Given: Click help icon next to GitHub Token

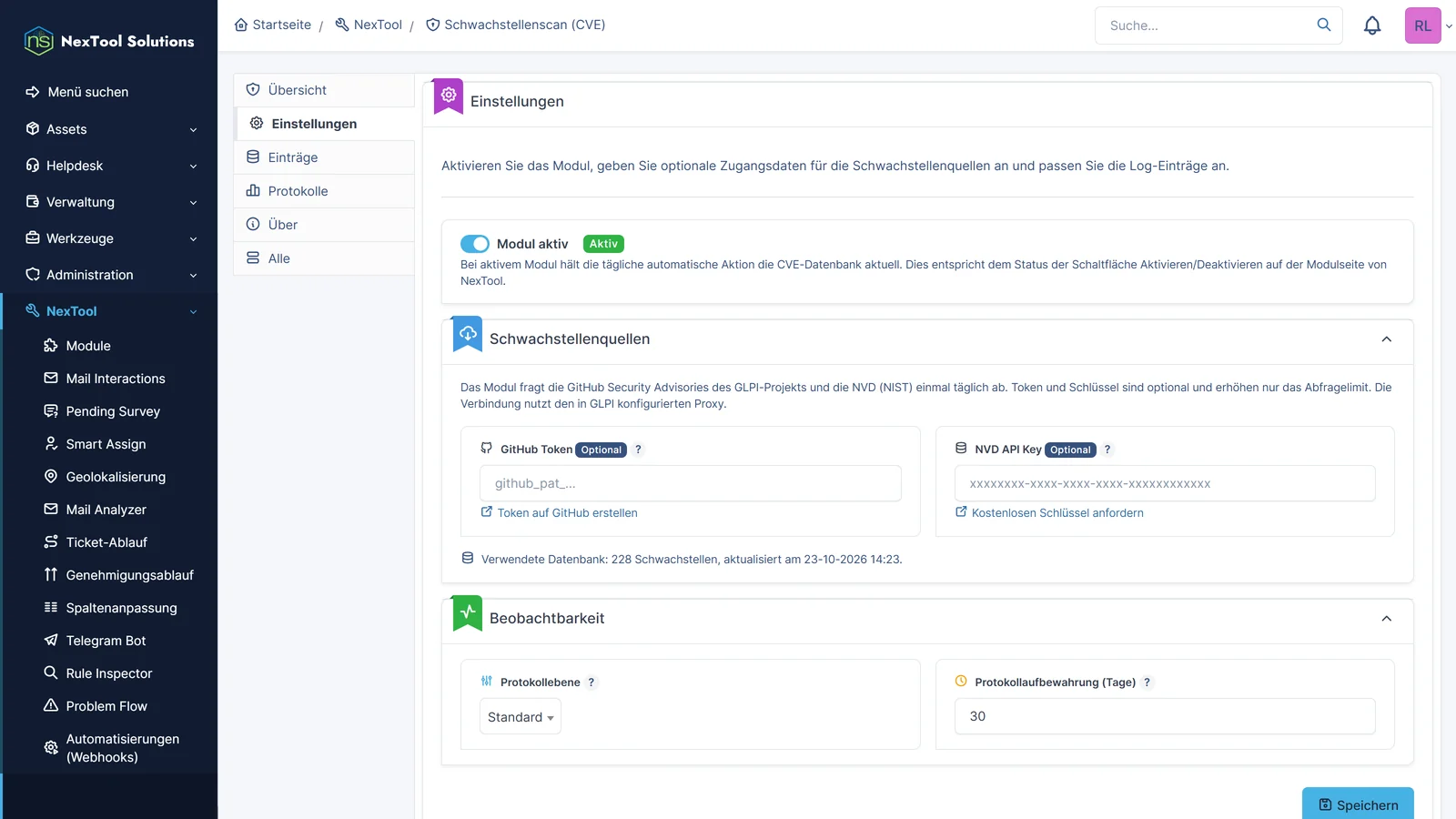Looking at the screenshot, I should (638, 450).
